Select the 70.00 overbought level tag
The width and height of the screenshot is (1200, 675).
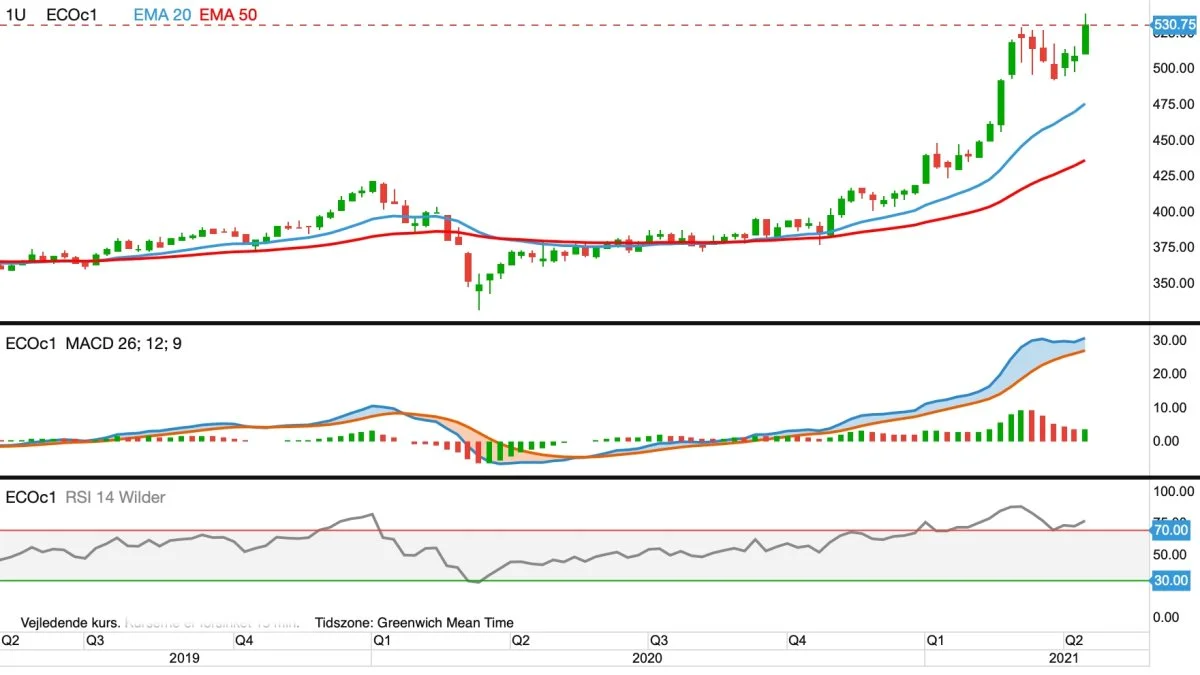pos(1171,530)
